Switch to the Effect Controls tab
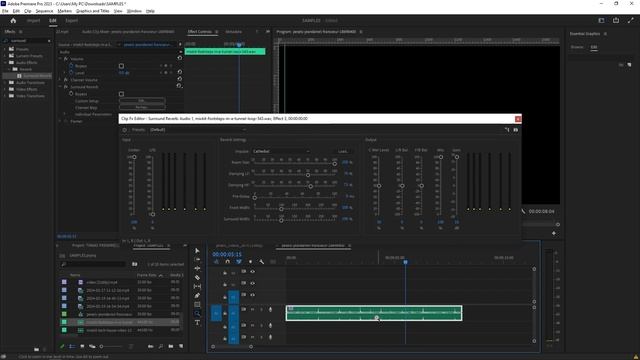Image resolution: width=640 pixels, height=360 pixels. pyautogui.click(x=200, y=31)
